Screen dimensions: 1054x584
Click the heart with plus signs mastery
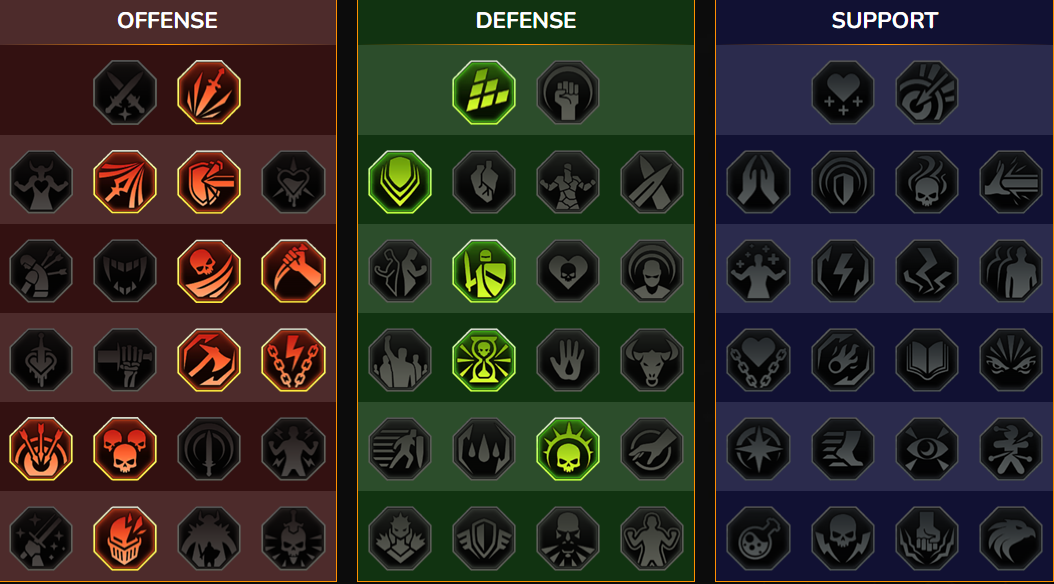(x=843, y=93)
